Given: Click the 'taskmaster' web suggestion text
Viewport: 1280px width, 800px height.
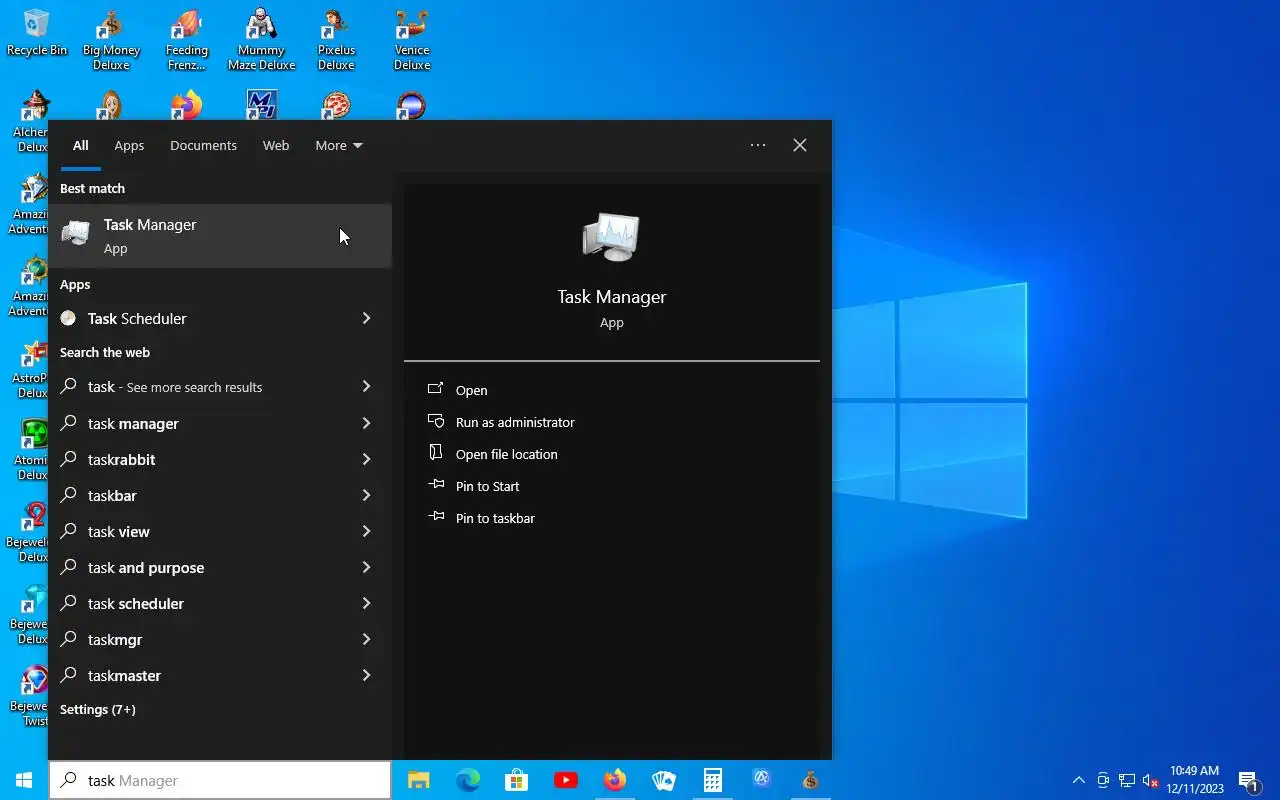Looking at the screenshot, I should click(x=124, y=675).
